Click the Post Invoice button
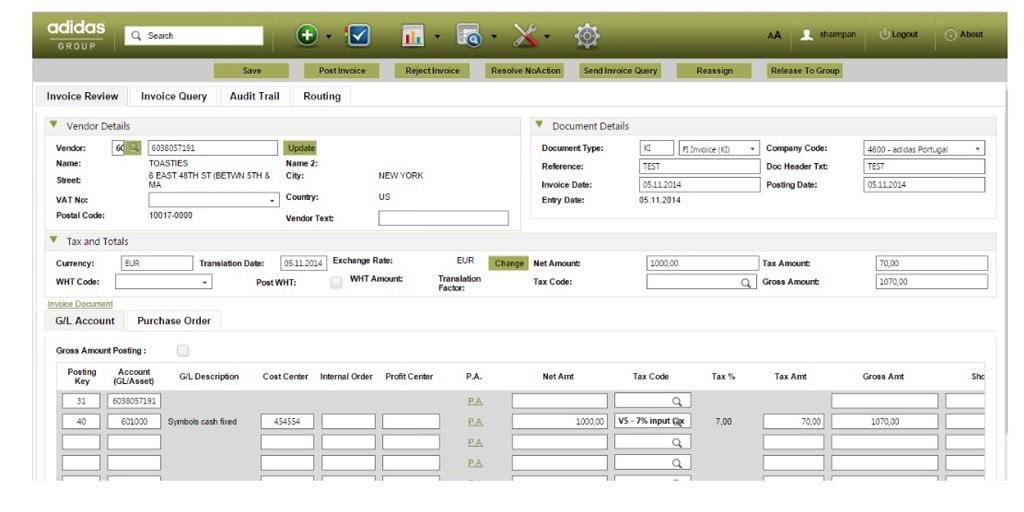 tap(342, 71)
